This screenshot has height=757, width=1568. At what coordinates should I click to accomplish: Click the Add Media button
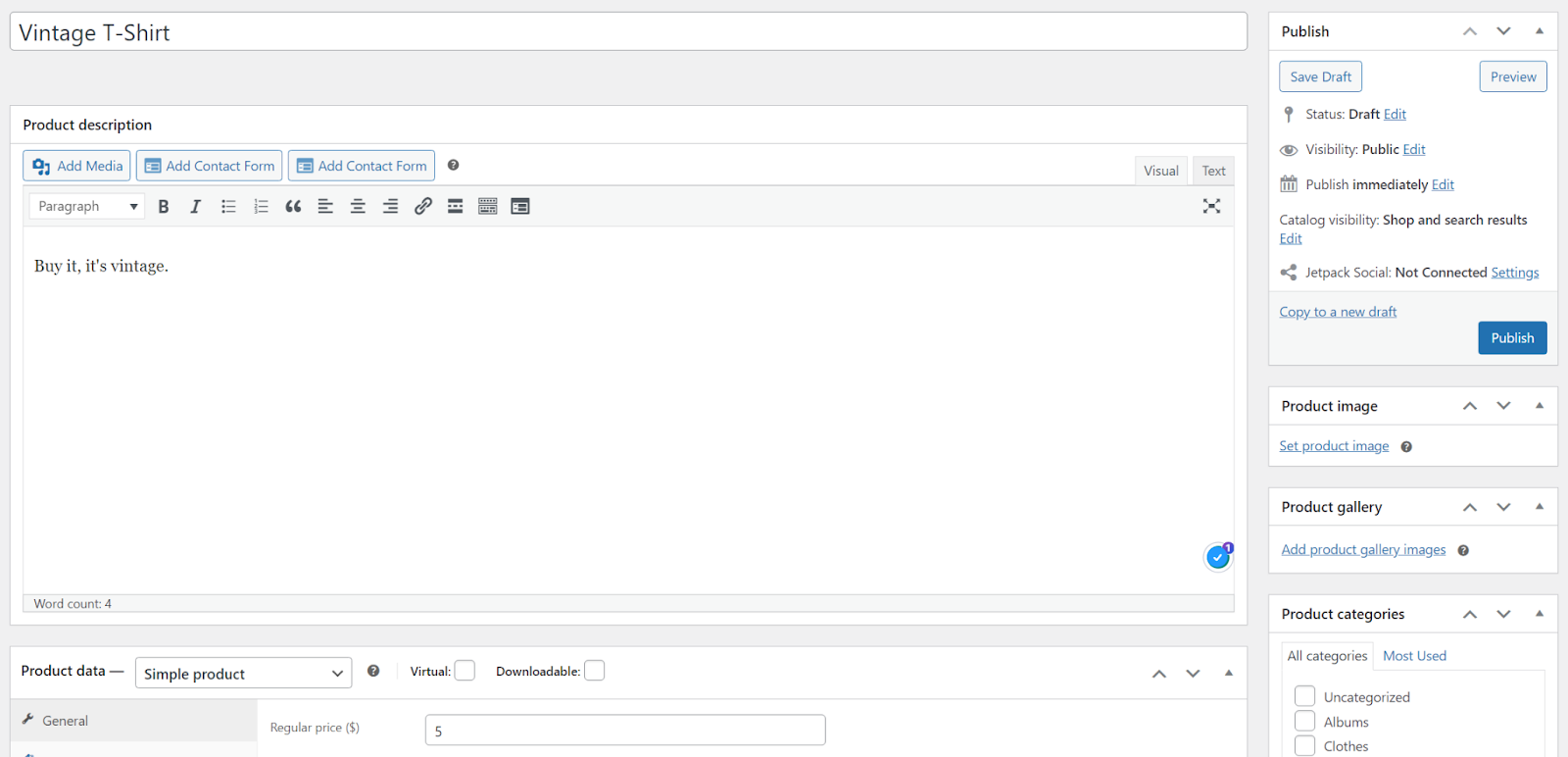click(x=76, y=166)
